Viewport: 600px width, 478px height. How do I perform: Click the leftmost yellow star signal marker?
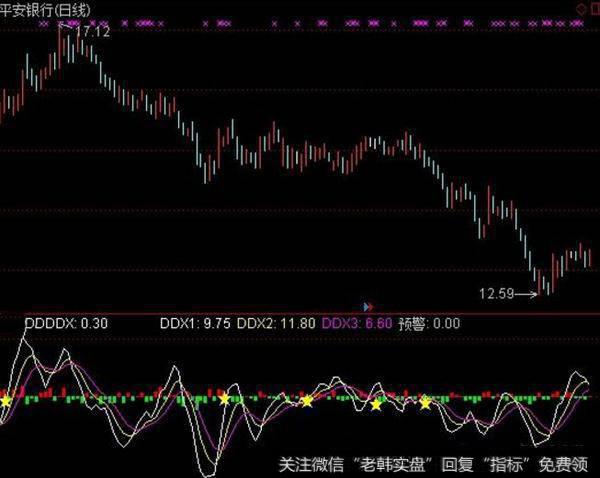pyautogui.click(x=5, y=401)
